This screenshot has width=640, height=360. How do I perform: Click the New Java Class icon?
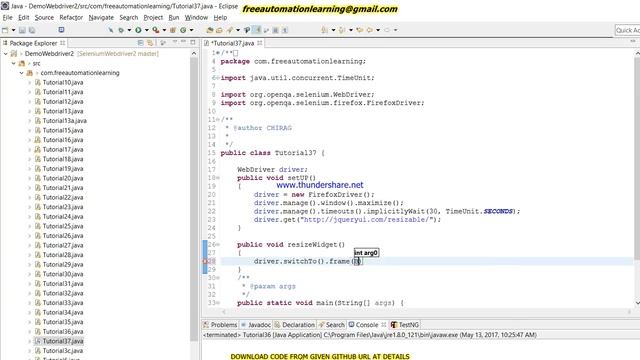[x=183, y=30]
